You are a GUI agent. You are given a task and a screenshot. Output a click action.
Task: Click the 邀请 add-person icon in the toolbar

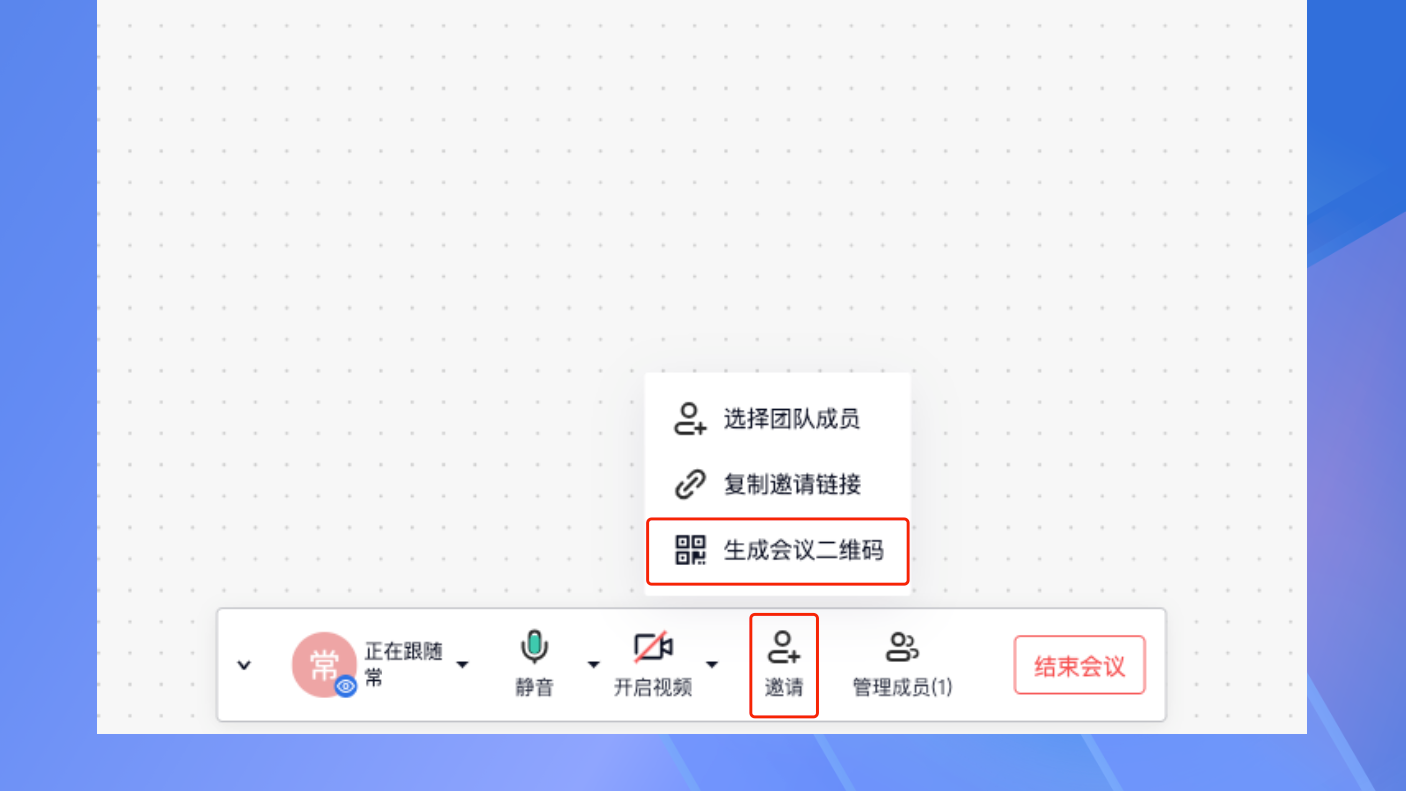point(784,647)
